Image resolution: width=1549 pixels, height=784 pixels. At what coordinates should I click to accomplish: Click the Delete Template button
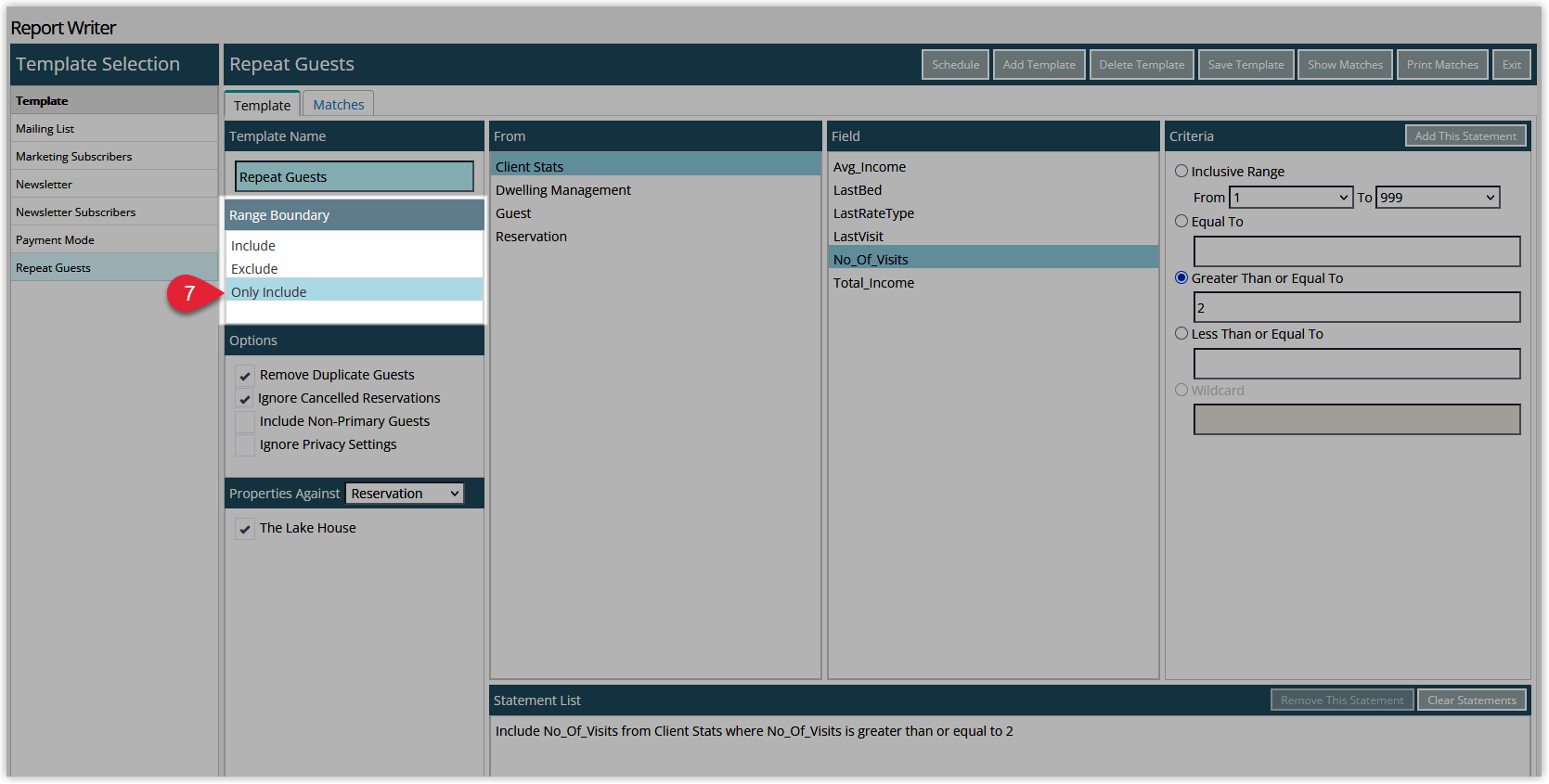pos(1142,65)
